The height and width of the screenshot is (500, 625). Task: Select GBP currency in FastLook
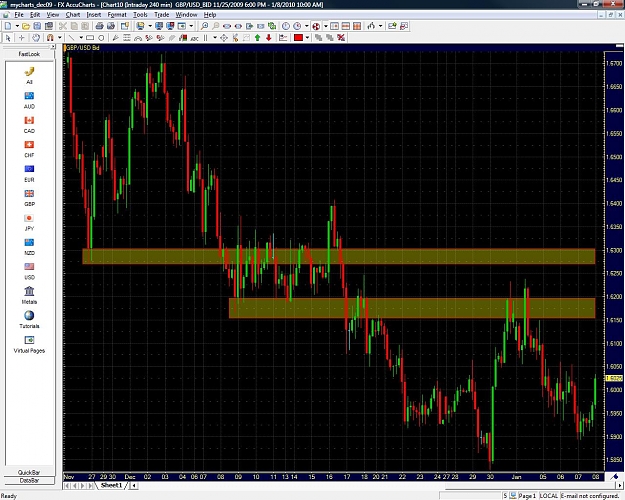(29, 197)
